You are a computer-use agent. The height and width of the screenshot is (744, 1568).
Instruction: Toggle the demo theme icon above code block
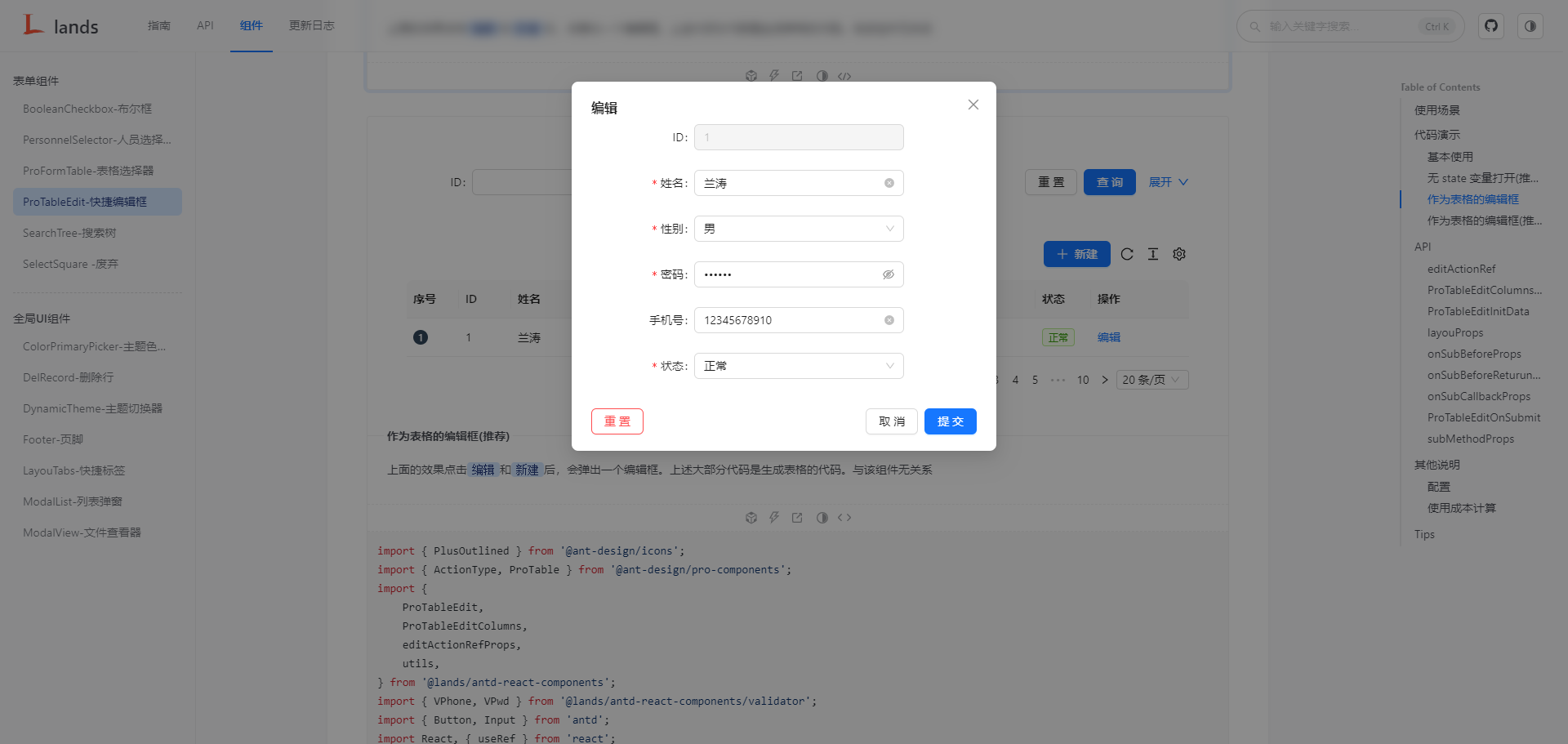pos(822,518)
